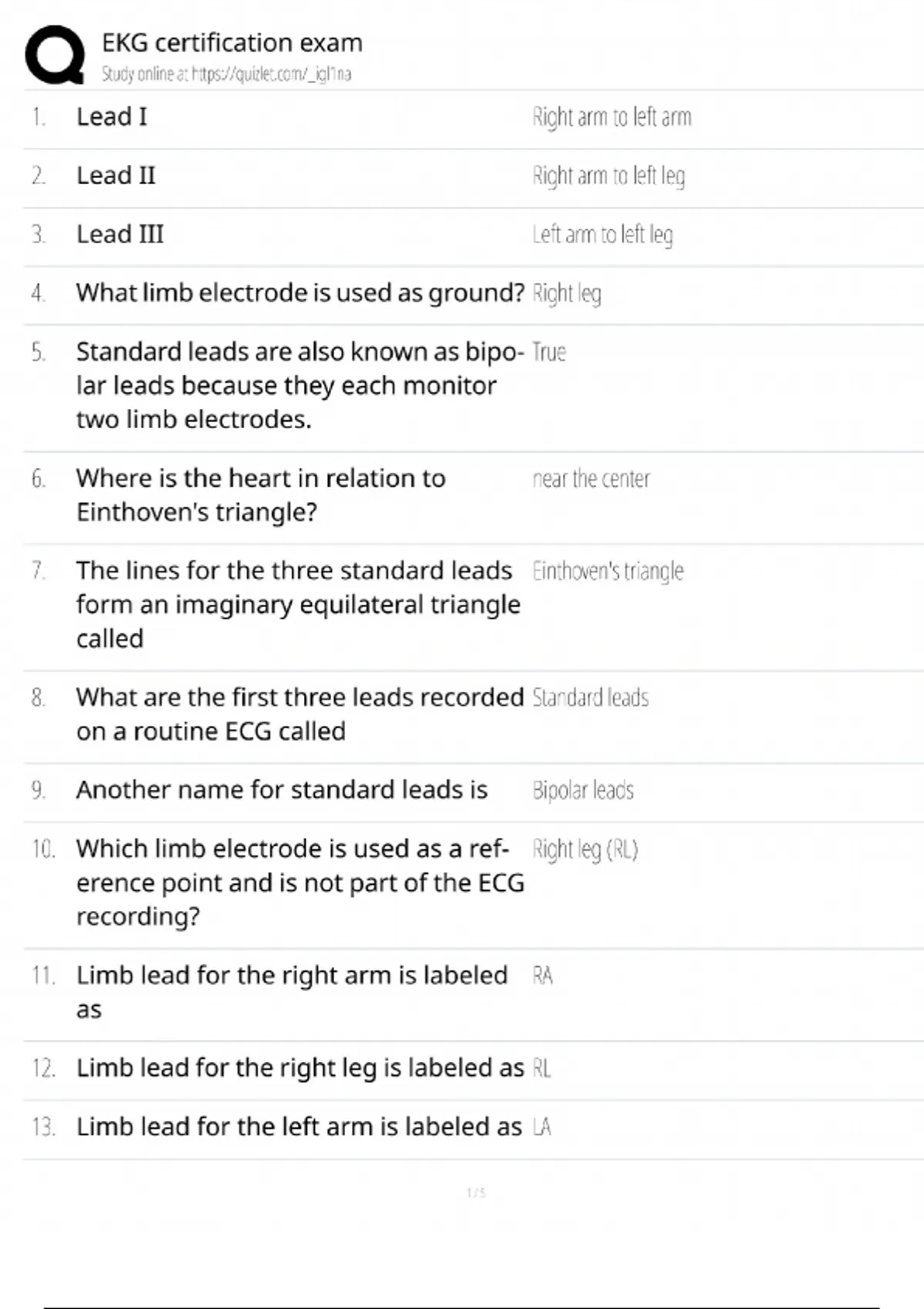924x1309 pixels.
Task: Click the "Bipolar leads" answer
Action: (583, 790)
